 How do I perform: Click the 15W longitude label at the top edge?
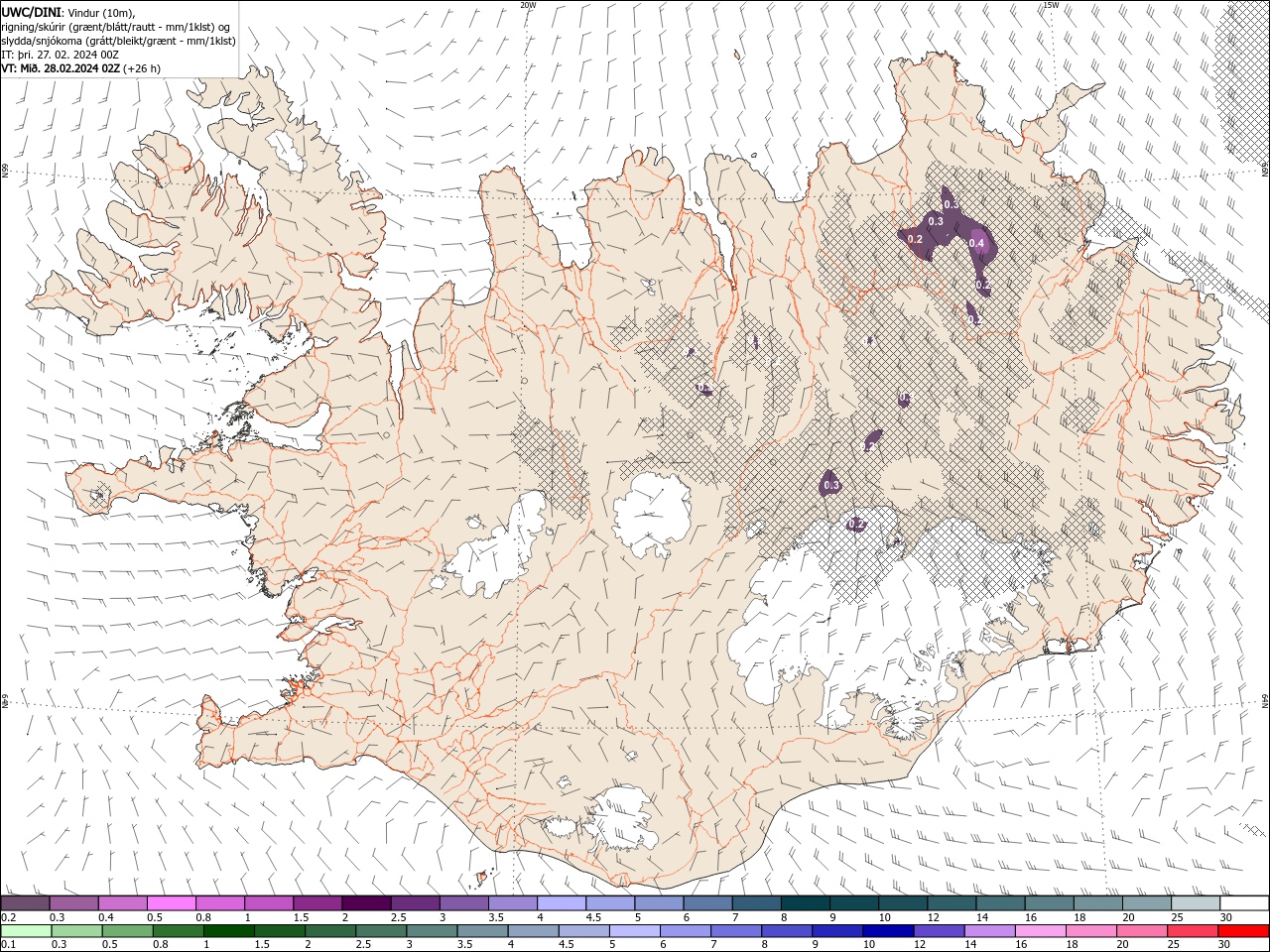coord(1051,5)
